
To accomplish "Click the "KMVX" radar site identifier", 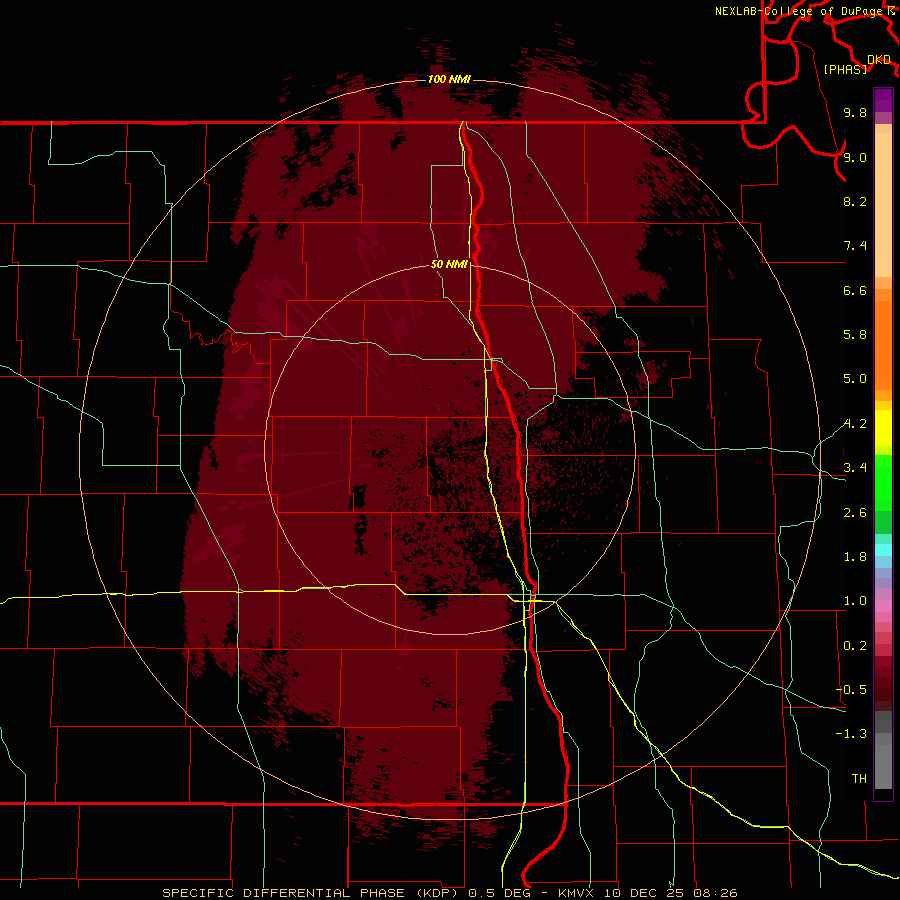I will click(x=575, y=893).
